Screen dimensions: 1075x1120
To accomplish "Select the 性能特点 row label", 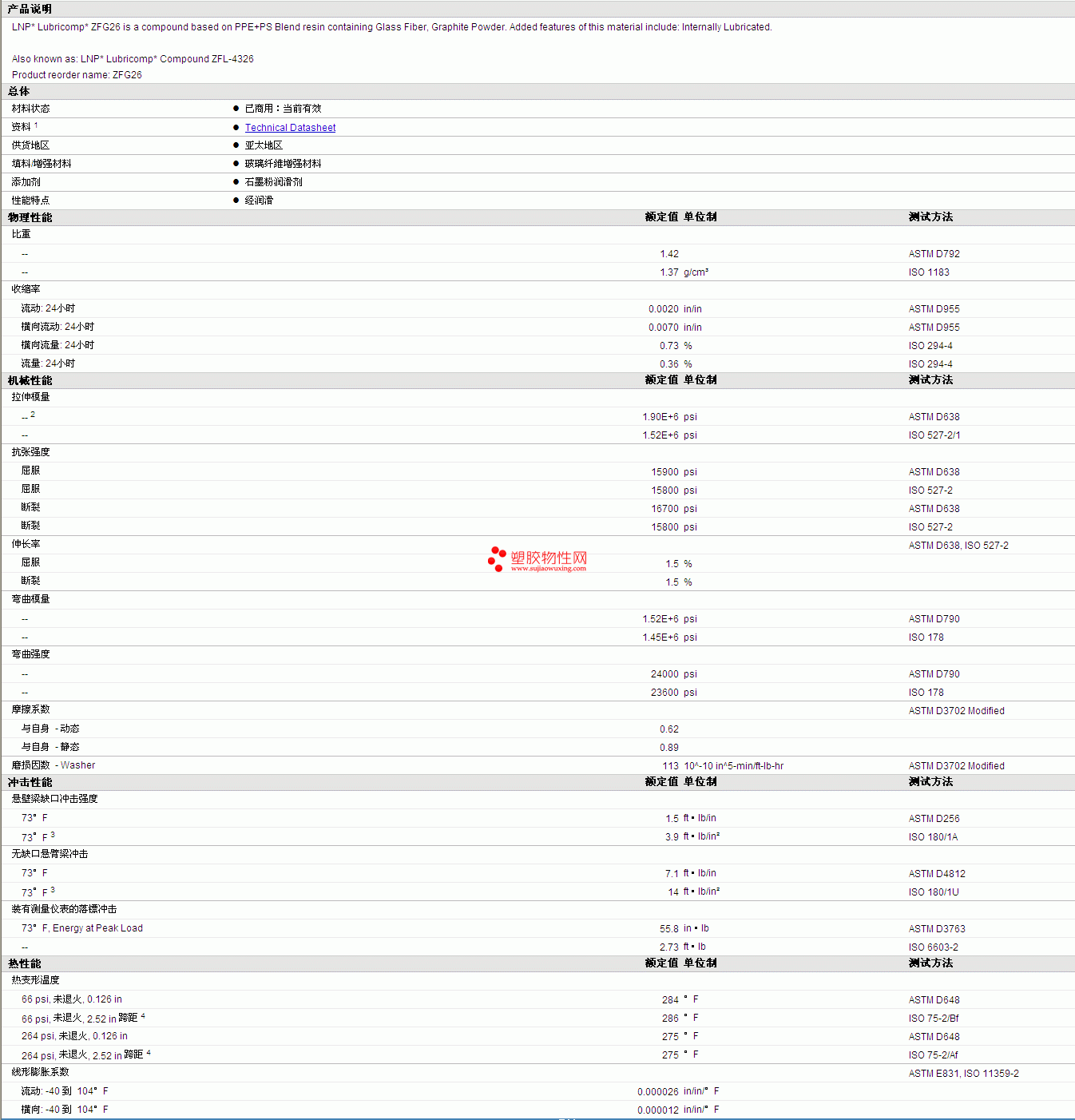I will 30,201.
